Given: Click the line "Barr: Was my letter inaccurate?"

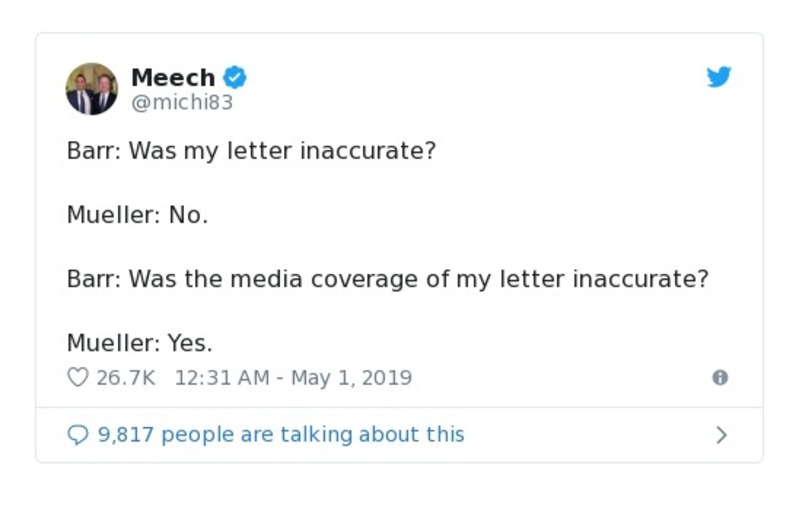Looking at the screenshot, I should point(251,153).
